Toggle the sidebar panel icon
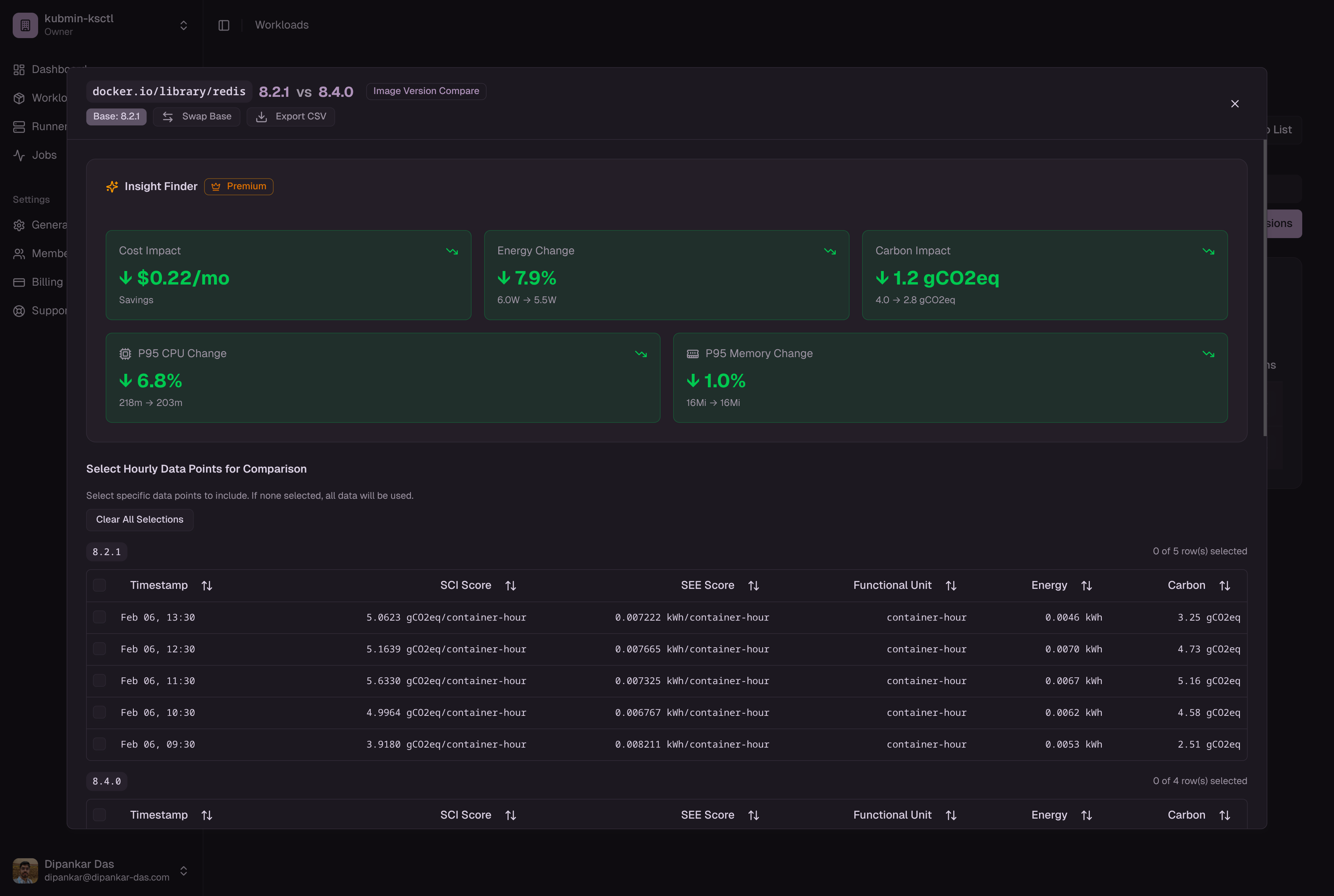This screenshot has height=896, width=1334. 224,25
